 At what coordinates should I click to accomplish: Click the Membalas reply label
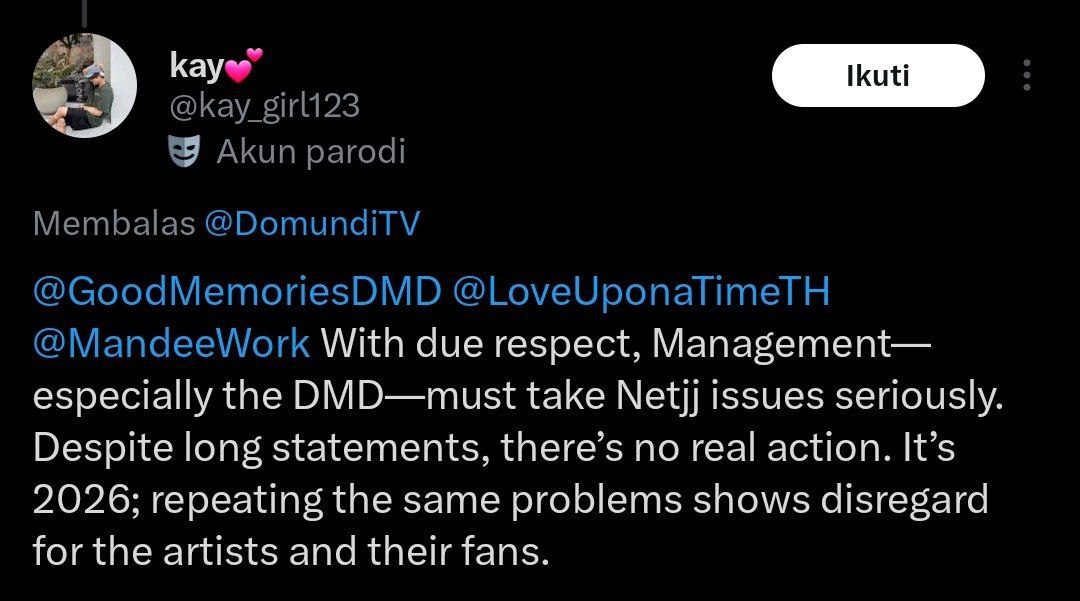click(113, 224)
